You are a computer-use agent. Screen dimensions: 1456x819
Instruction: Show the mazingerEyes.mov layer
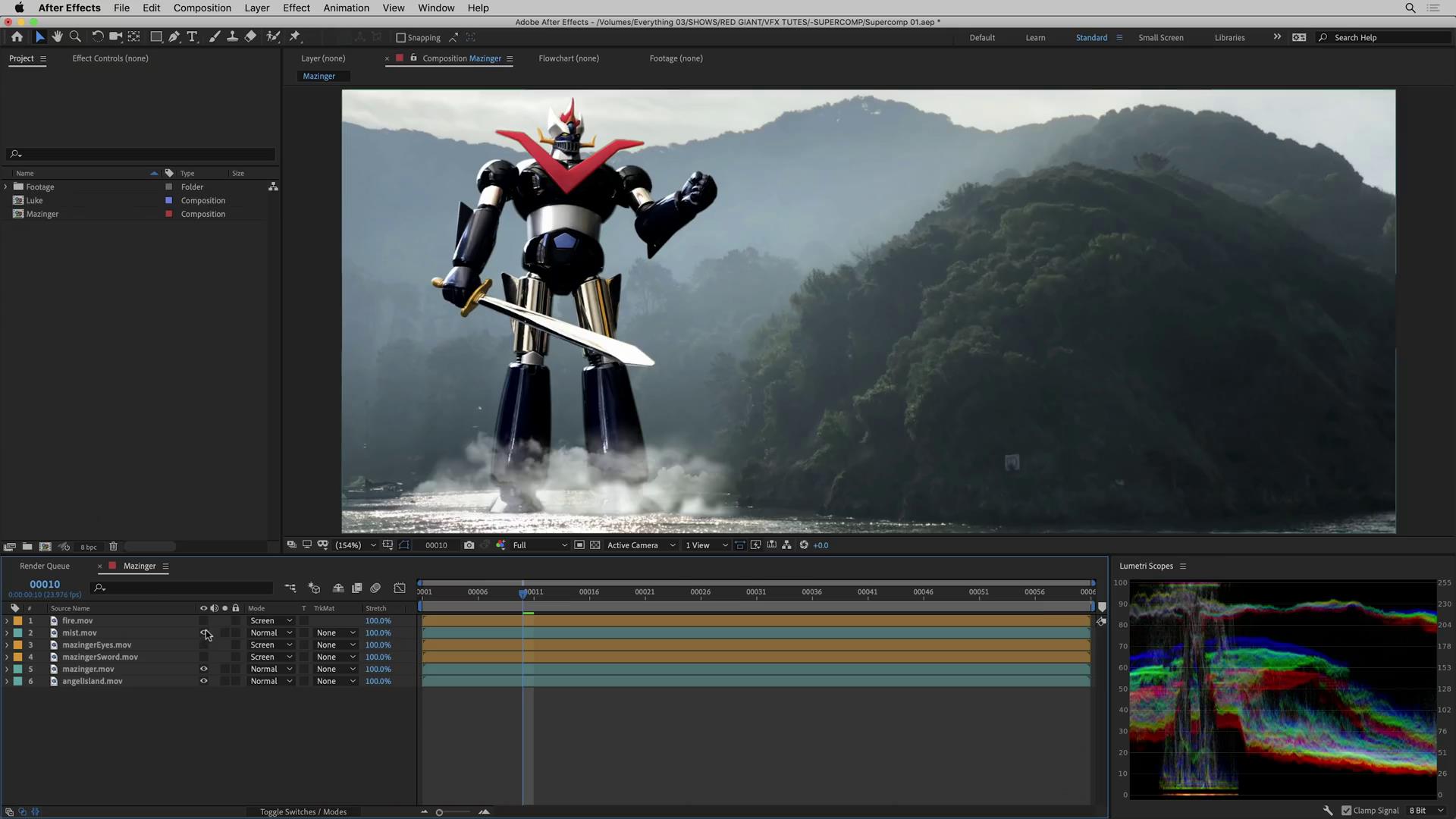tap(203, 645)
